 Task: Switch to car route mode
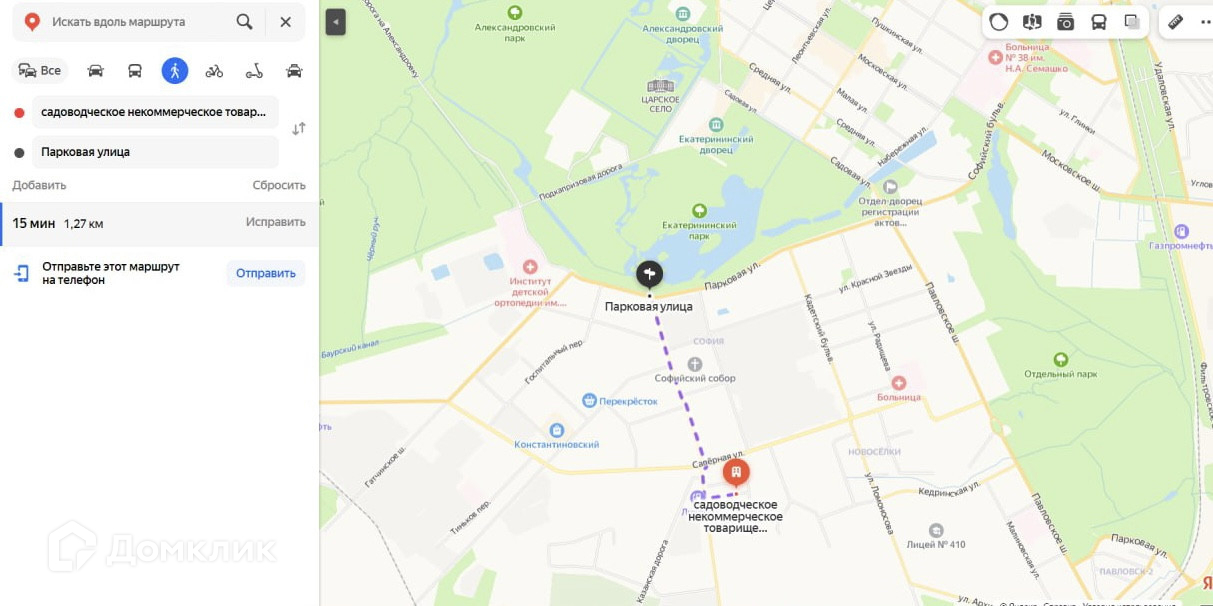coord(96,70)
